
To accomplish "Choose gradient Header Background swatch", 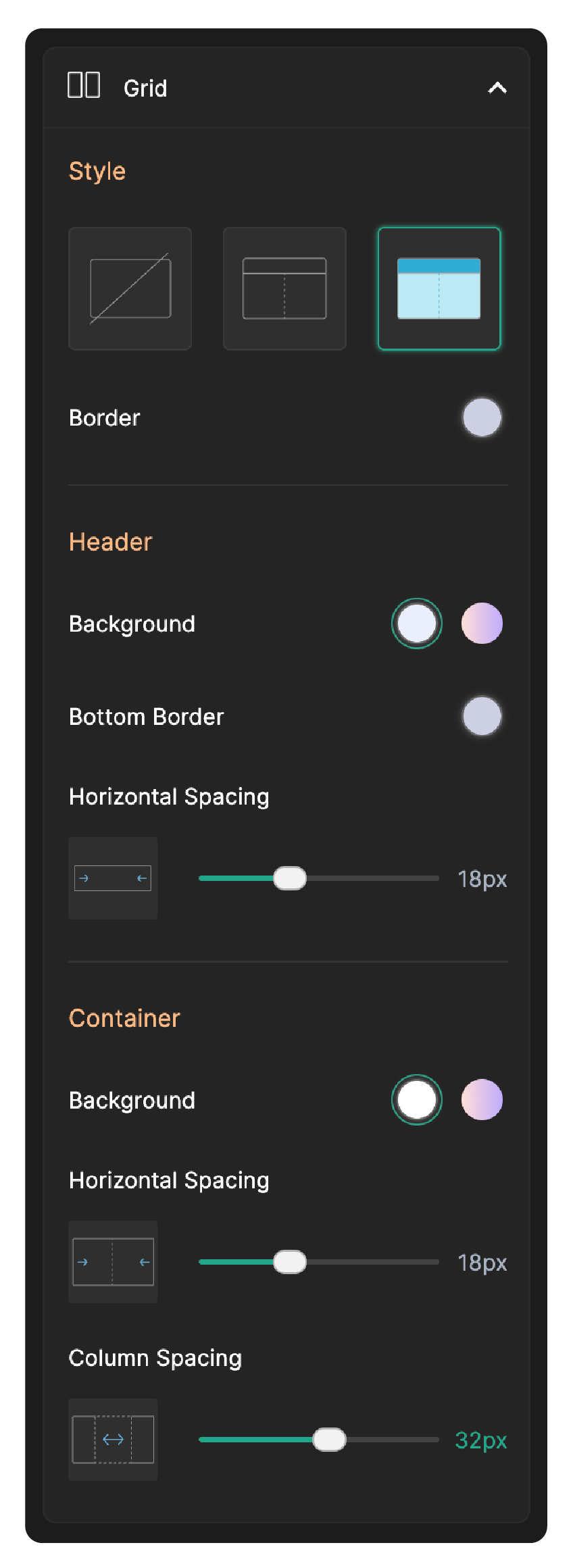I will click(x=482, y=624).
